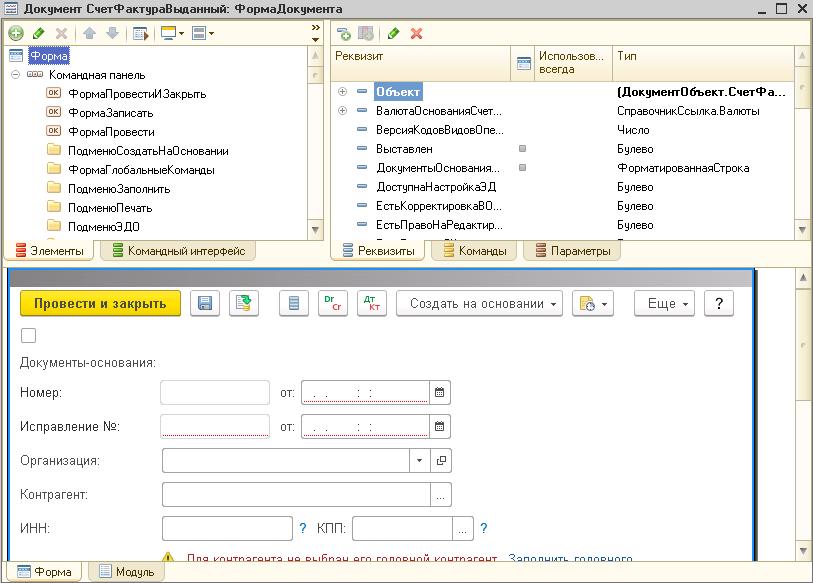
Task: Toggle the checkbox below Провести и закрыть
Action: (x=28, y=336)
